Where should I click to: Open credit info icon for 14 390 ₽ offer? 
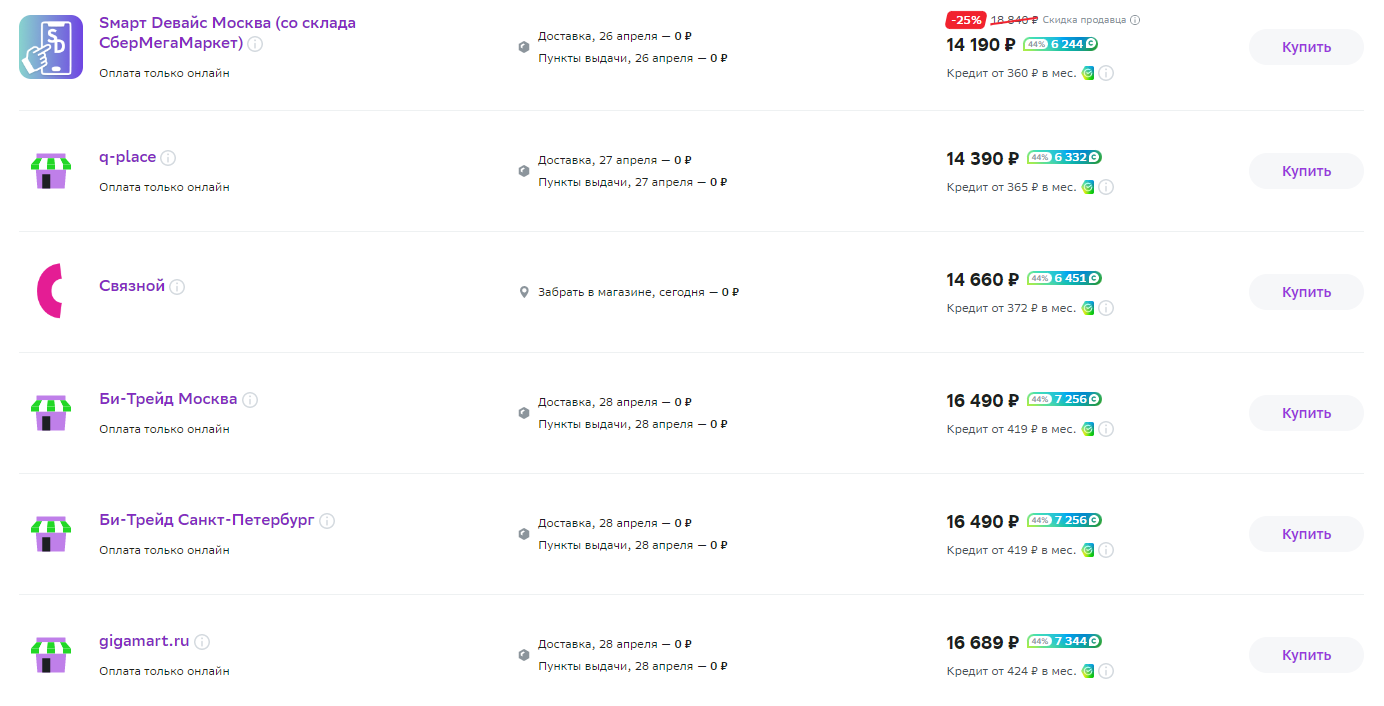point(1106,187)
